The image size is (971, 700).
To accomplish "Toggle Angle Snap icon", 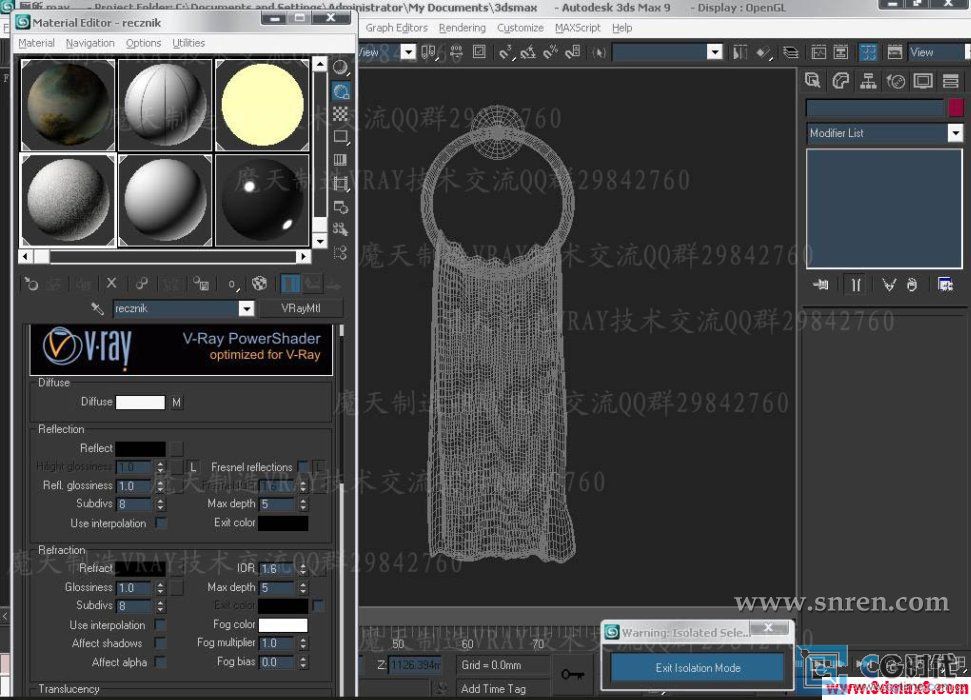I will point(528,53).
